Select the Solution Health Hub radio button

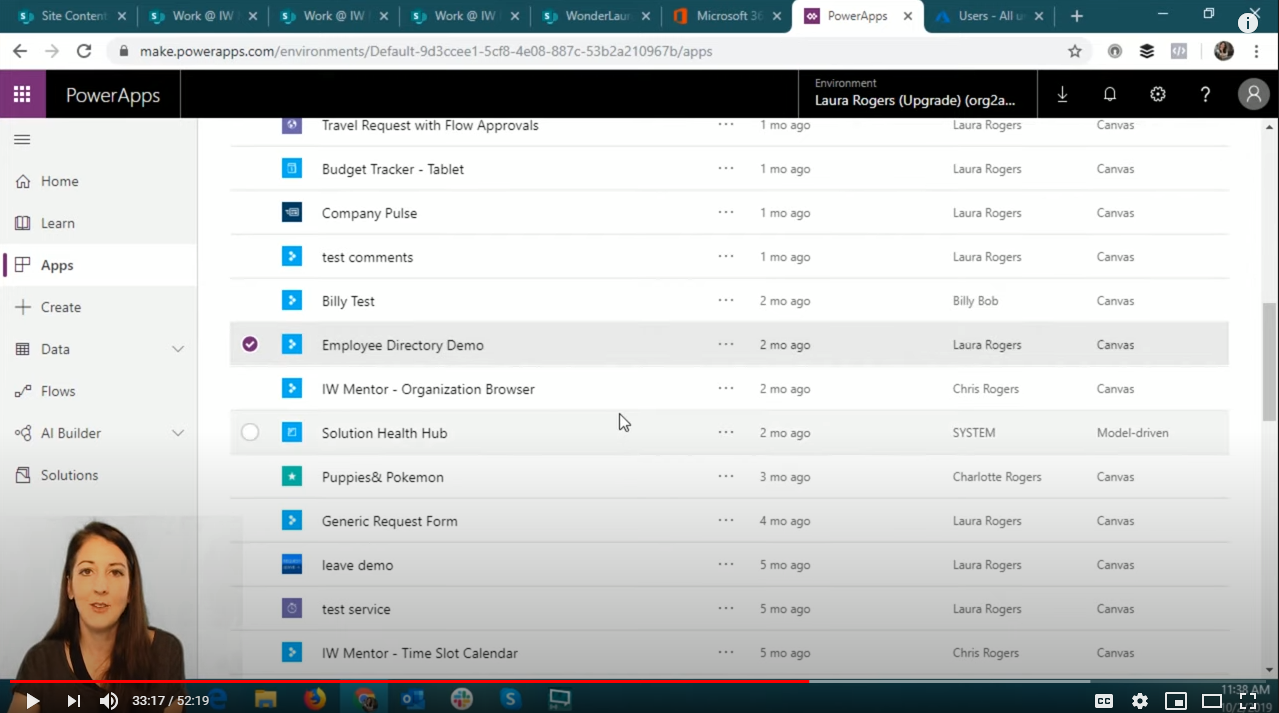249,432
